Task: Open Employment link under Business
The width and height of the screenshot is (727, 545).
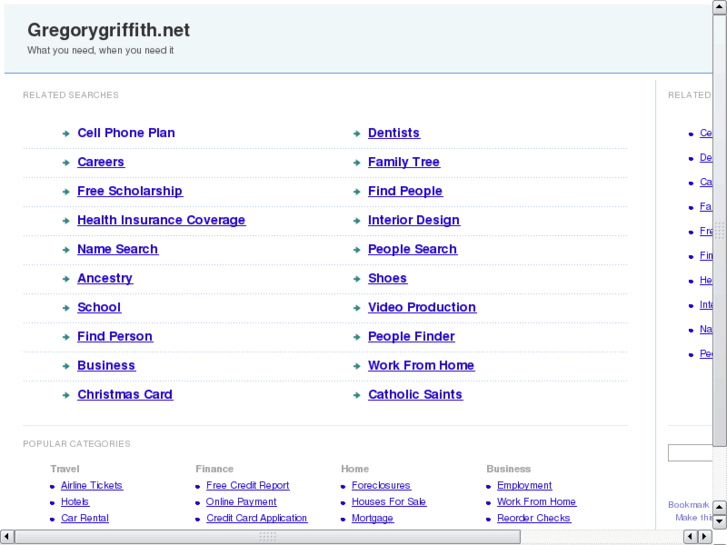Action: coord(524,485)
